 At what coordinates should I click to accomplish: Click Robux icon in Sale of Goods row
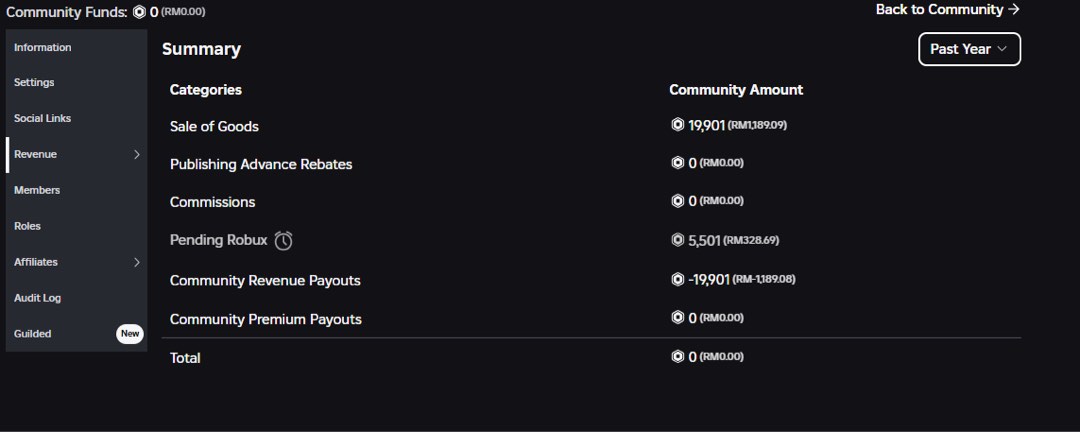pyautogui.click(x=678, y=125)
